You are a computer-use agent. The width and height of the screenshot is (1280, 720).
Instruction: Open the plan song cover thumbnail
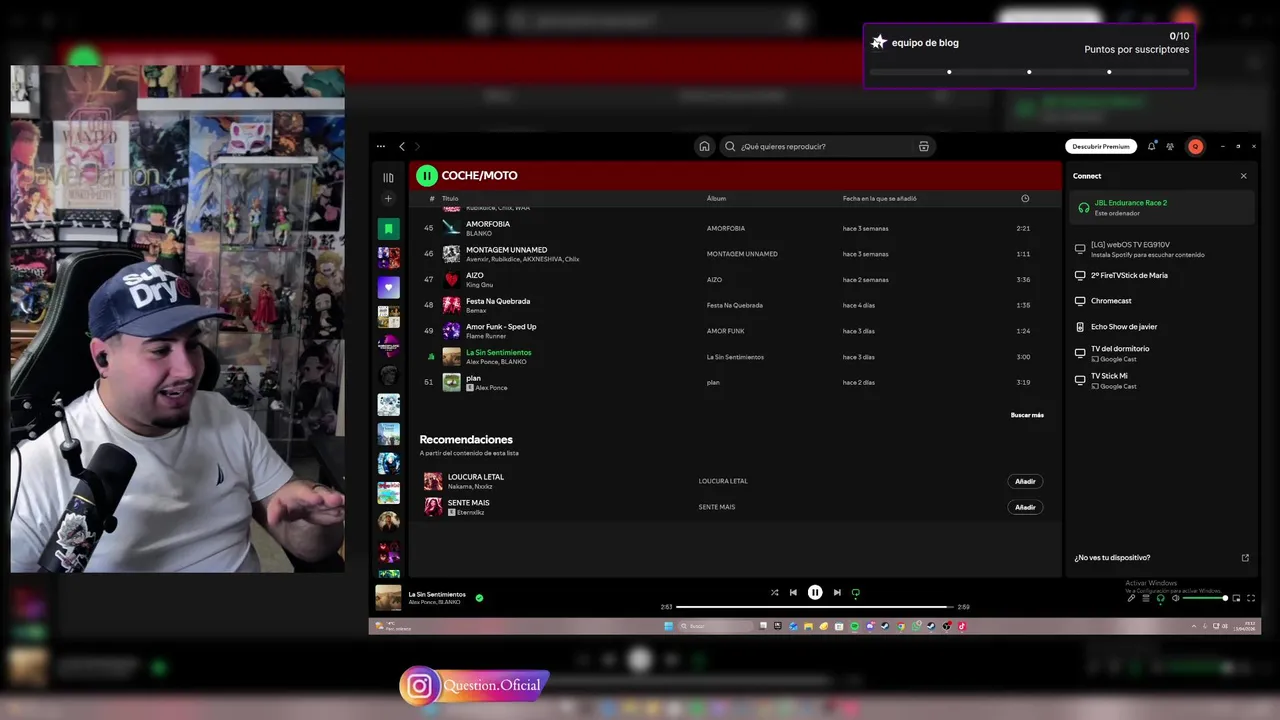[x=452, y=382]
